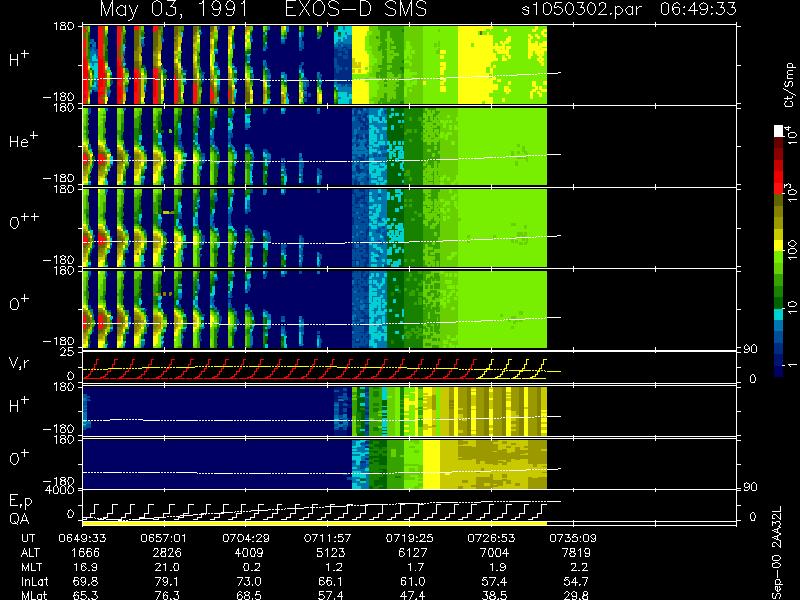Click the white swatch at colorbar top
The image size is (800, 600).
pos(779,131)
